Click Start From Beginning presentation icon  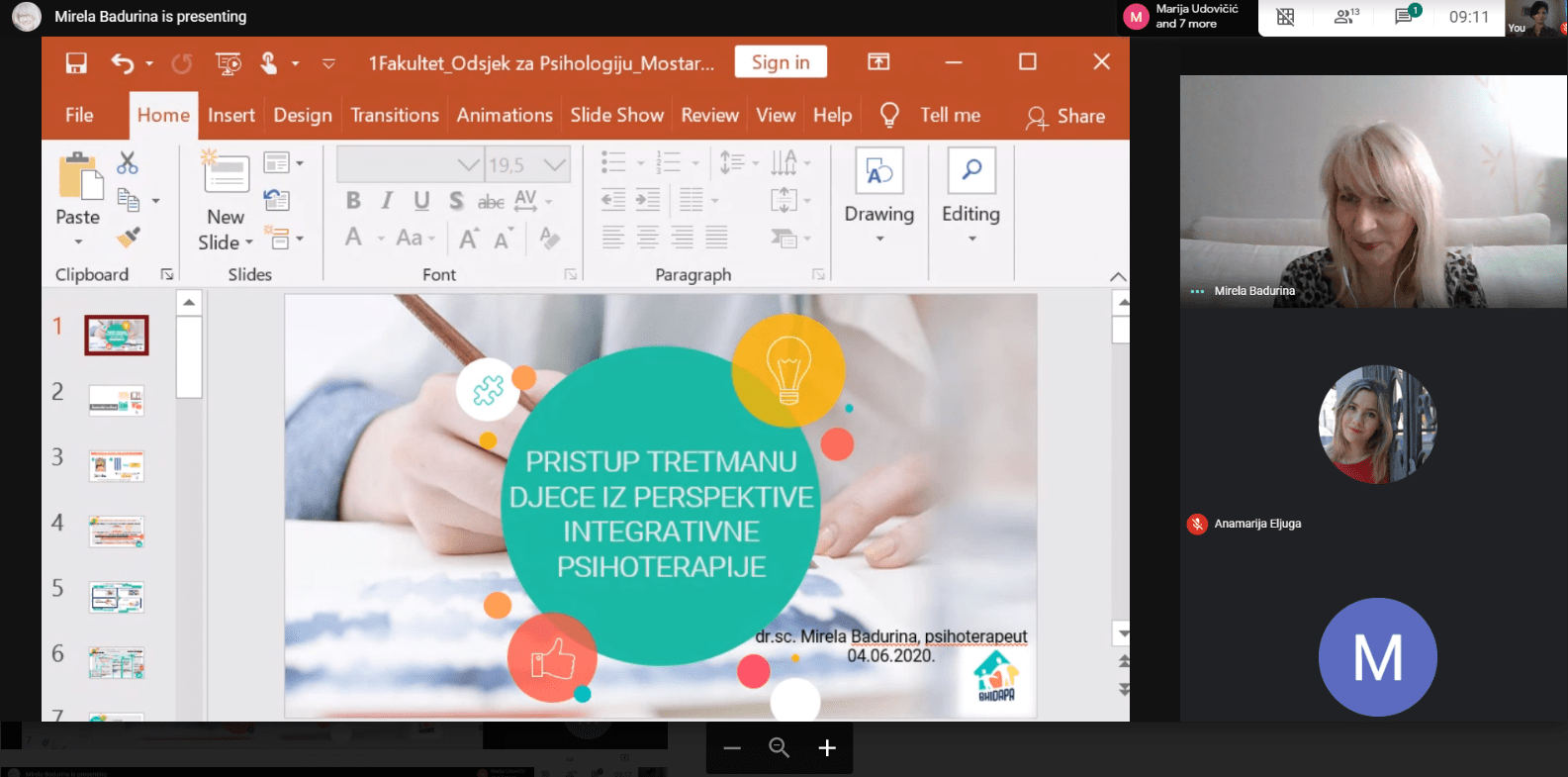coord(229,63)
